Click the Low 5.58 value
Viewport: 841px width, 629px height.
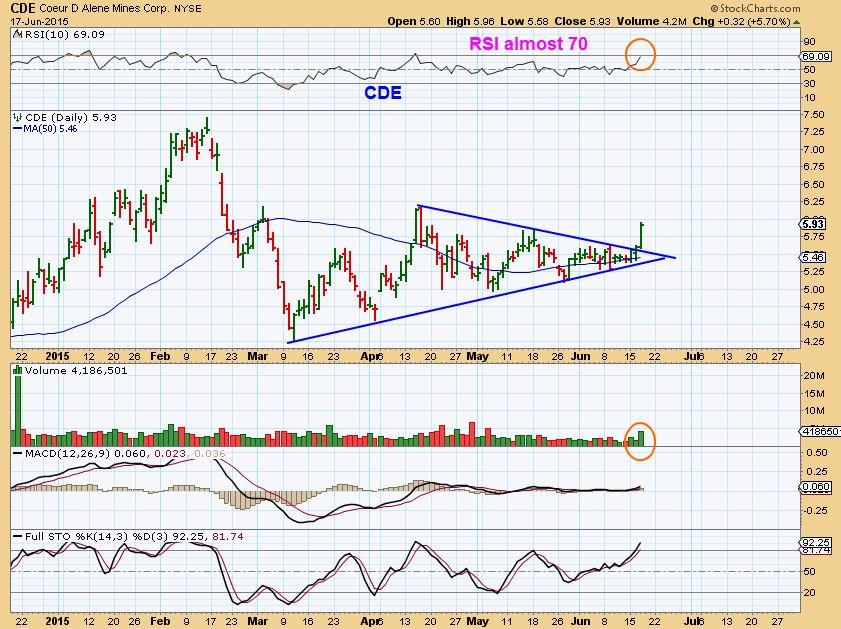[524, 21]
